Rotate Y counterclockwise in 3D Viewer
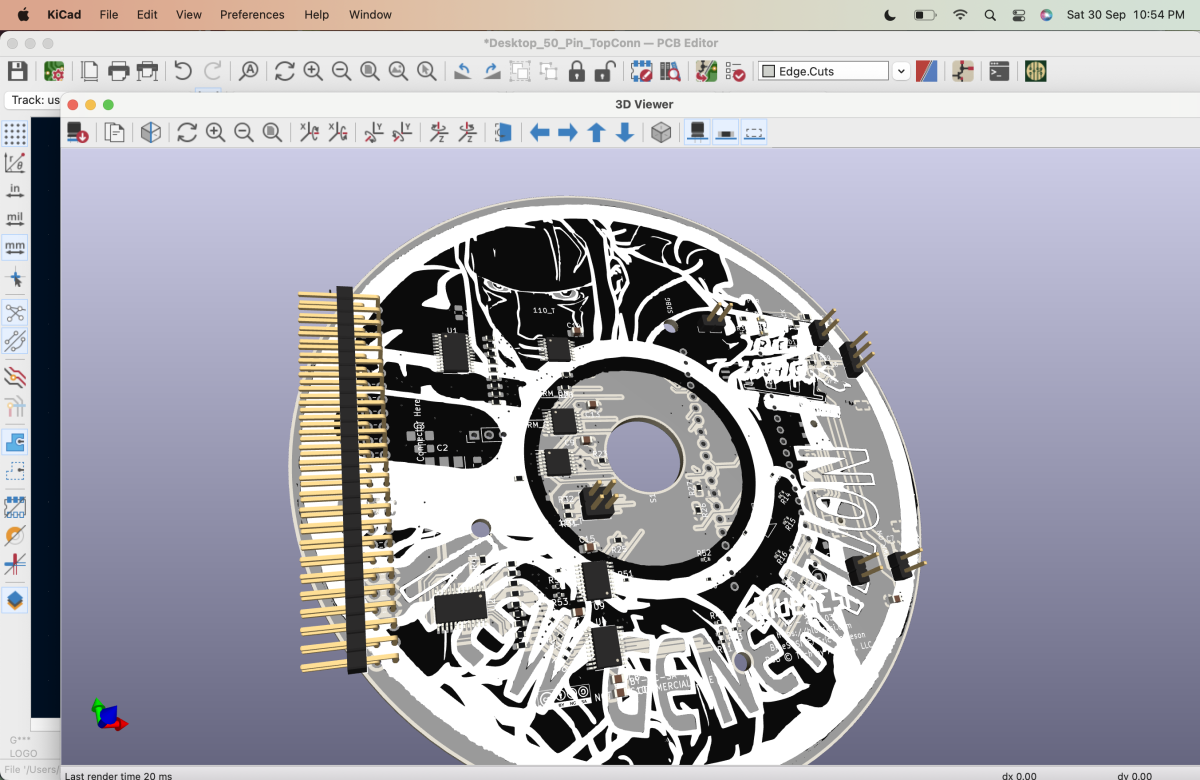This screenshot has width=1200, height=780. (x=402, y=132)
